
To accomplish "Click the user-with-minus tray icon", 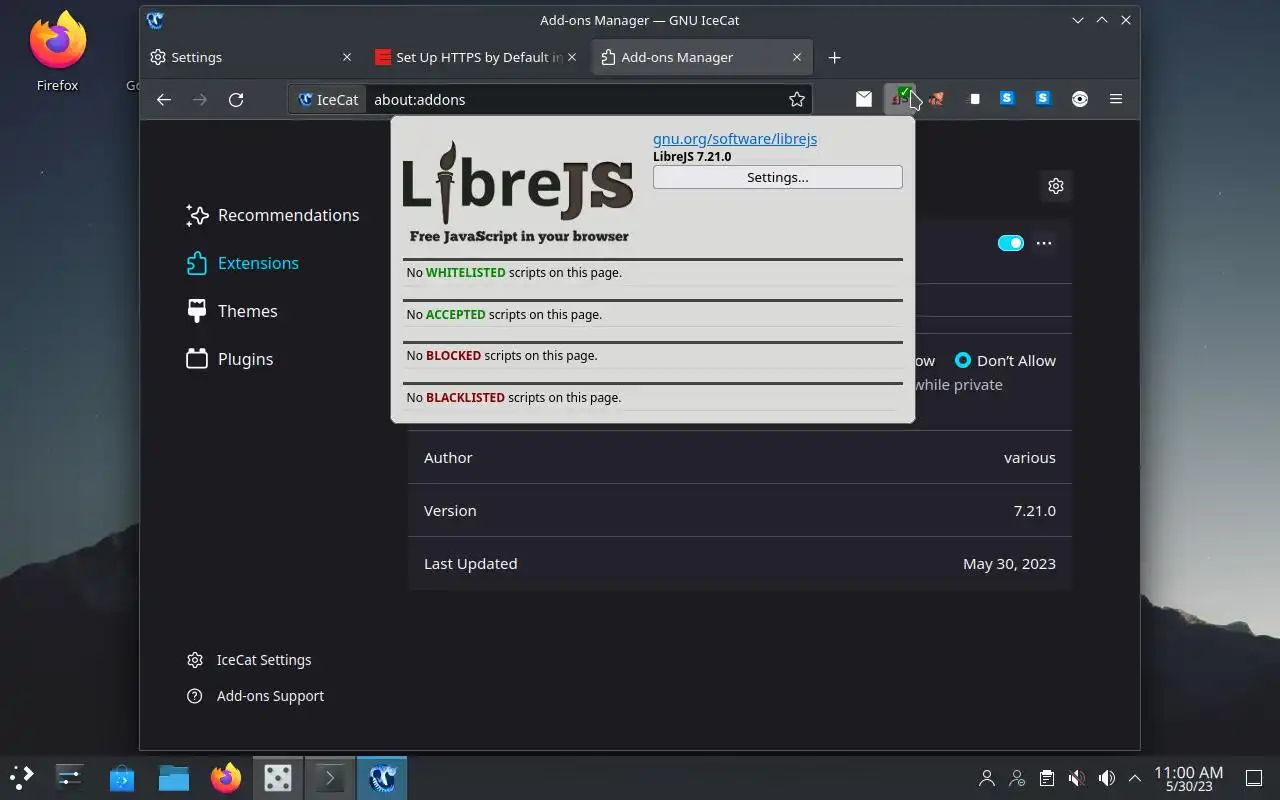I will (x=1017, y=778).
